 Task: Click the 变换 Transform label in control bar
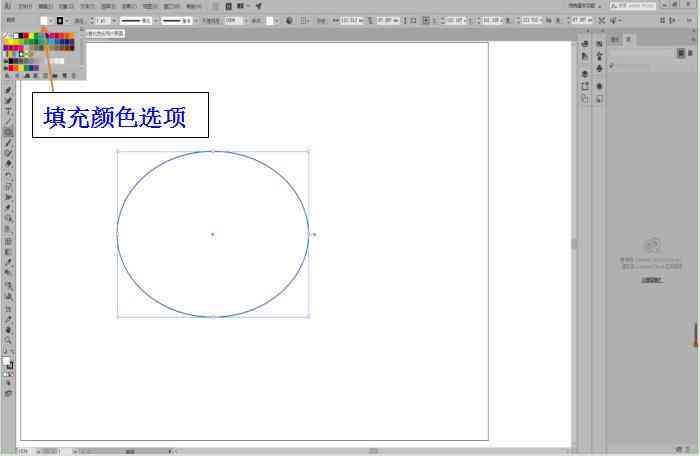tap(321, 21)
